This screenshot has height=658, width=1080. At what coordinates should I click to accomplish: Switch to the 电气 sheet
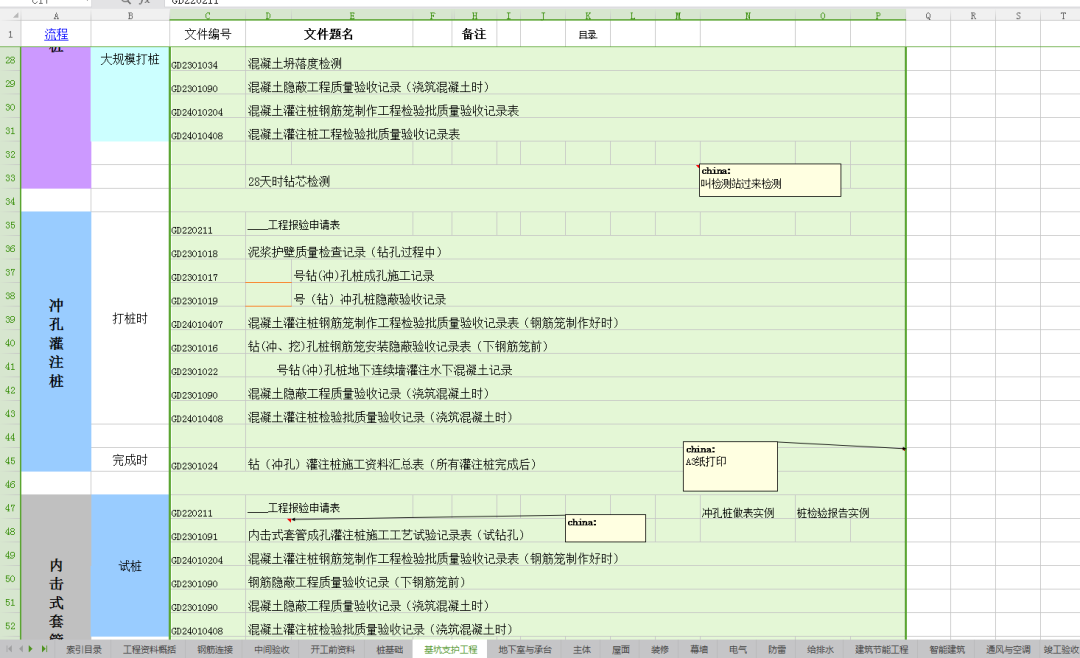pos(738,650)
